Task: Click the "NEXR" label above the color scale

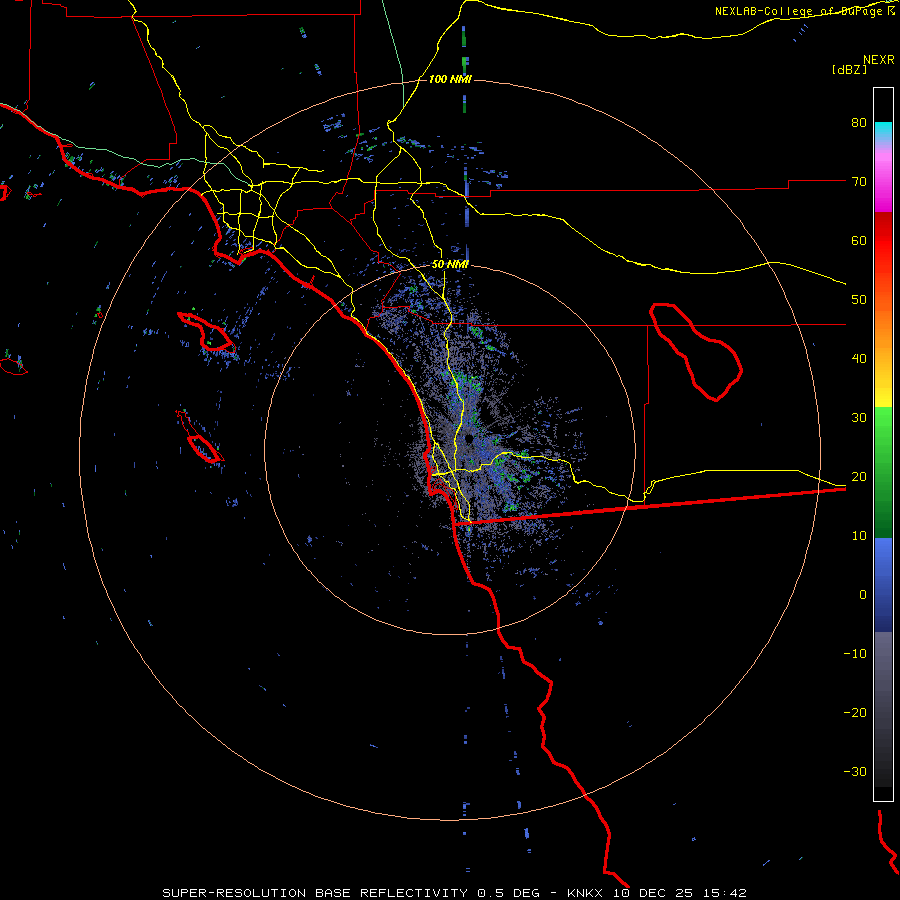Action: coord(879,60)
